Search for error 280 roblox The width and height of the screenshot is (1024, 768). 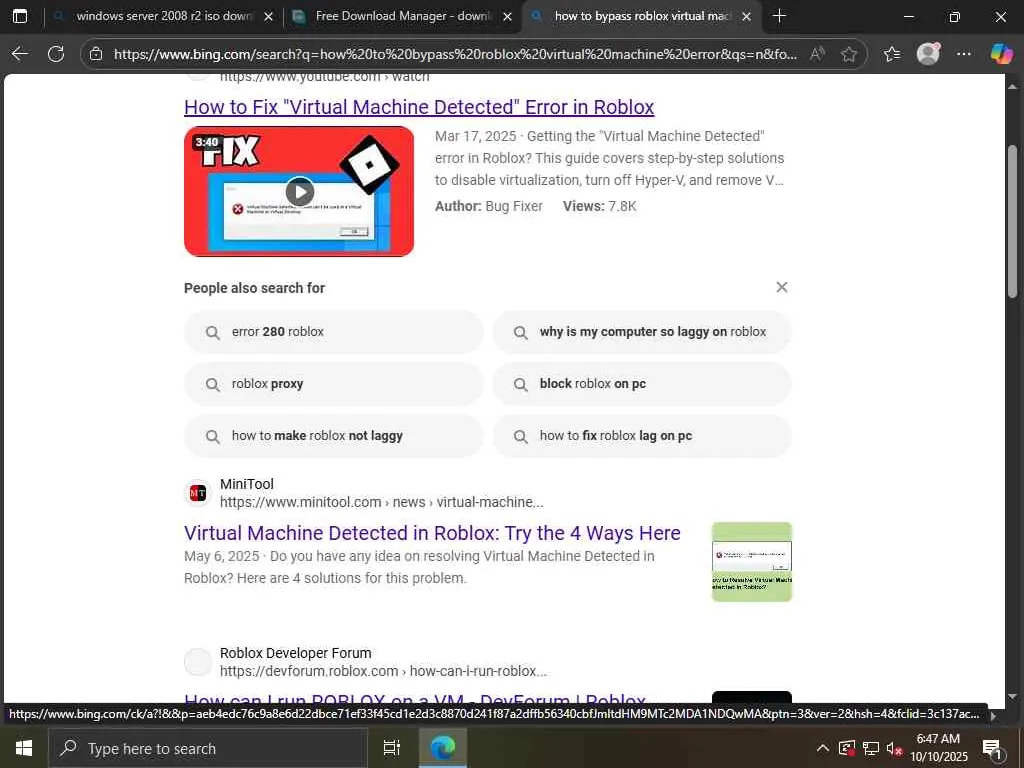[x=334, y=332]
